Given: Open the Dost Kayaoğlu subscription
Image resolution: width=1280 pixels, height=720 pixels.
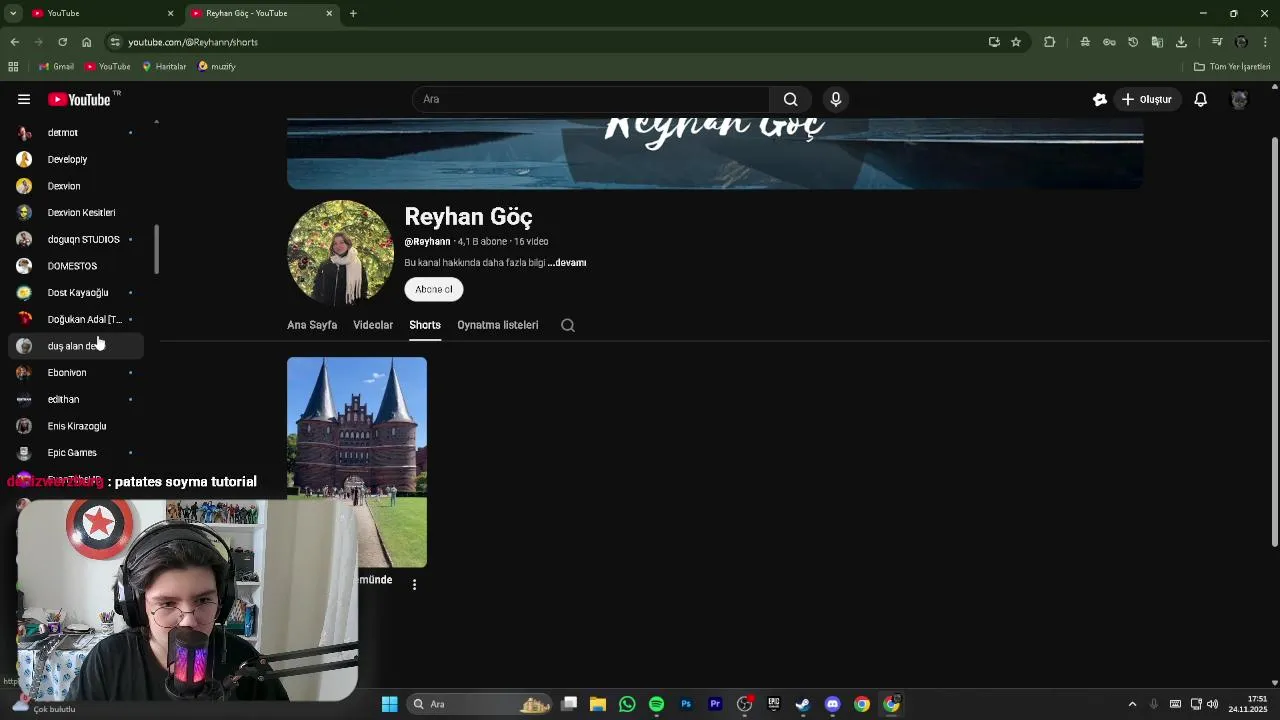Looking at the screenshot, I should tap(75, 292).
